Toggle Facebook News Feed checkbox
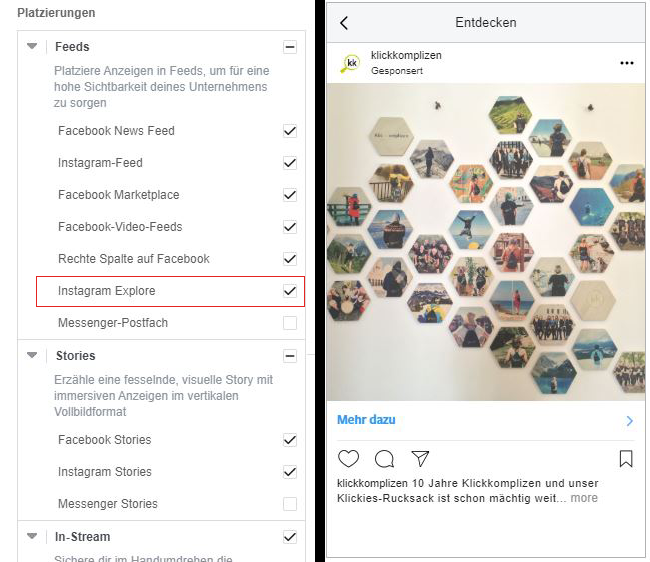Viewport: 650px width, 562px height. point(290,131)
